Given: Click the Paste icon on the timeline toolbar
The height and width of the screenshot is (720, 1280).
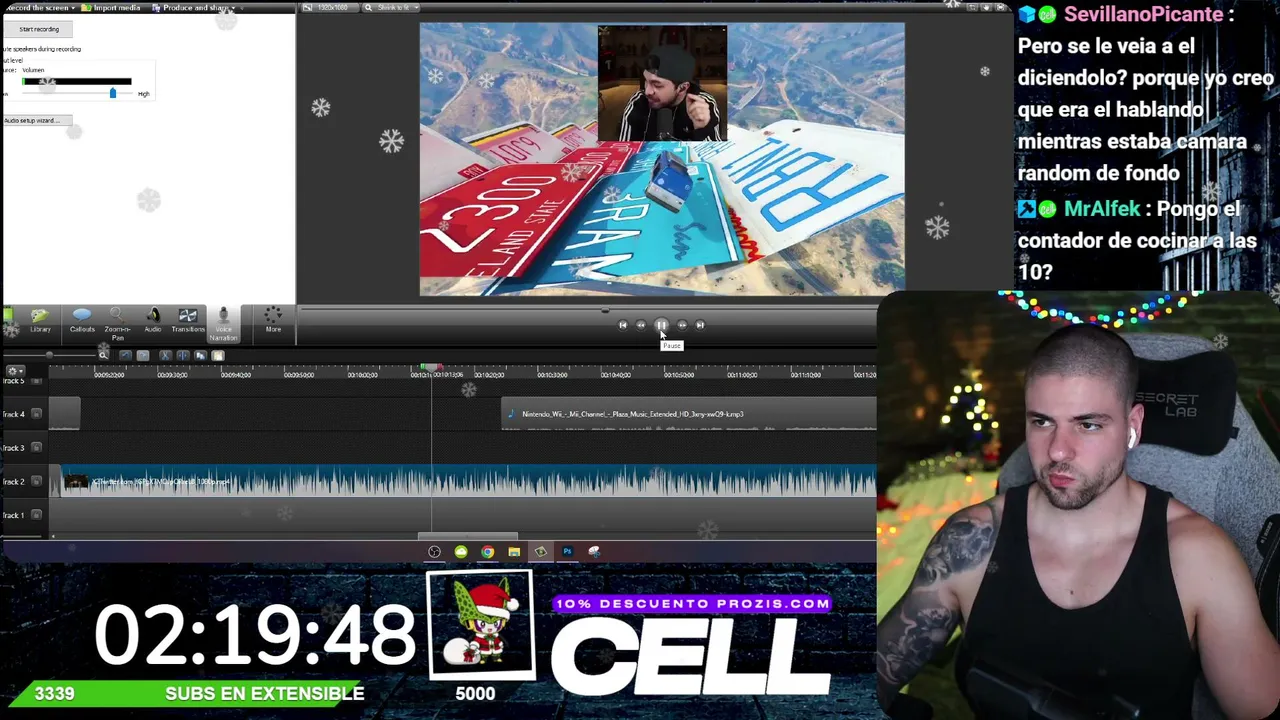Looking at the screenshot, I should click(218, 355).
